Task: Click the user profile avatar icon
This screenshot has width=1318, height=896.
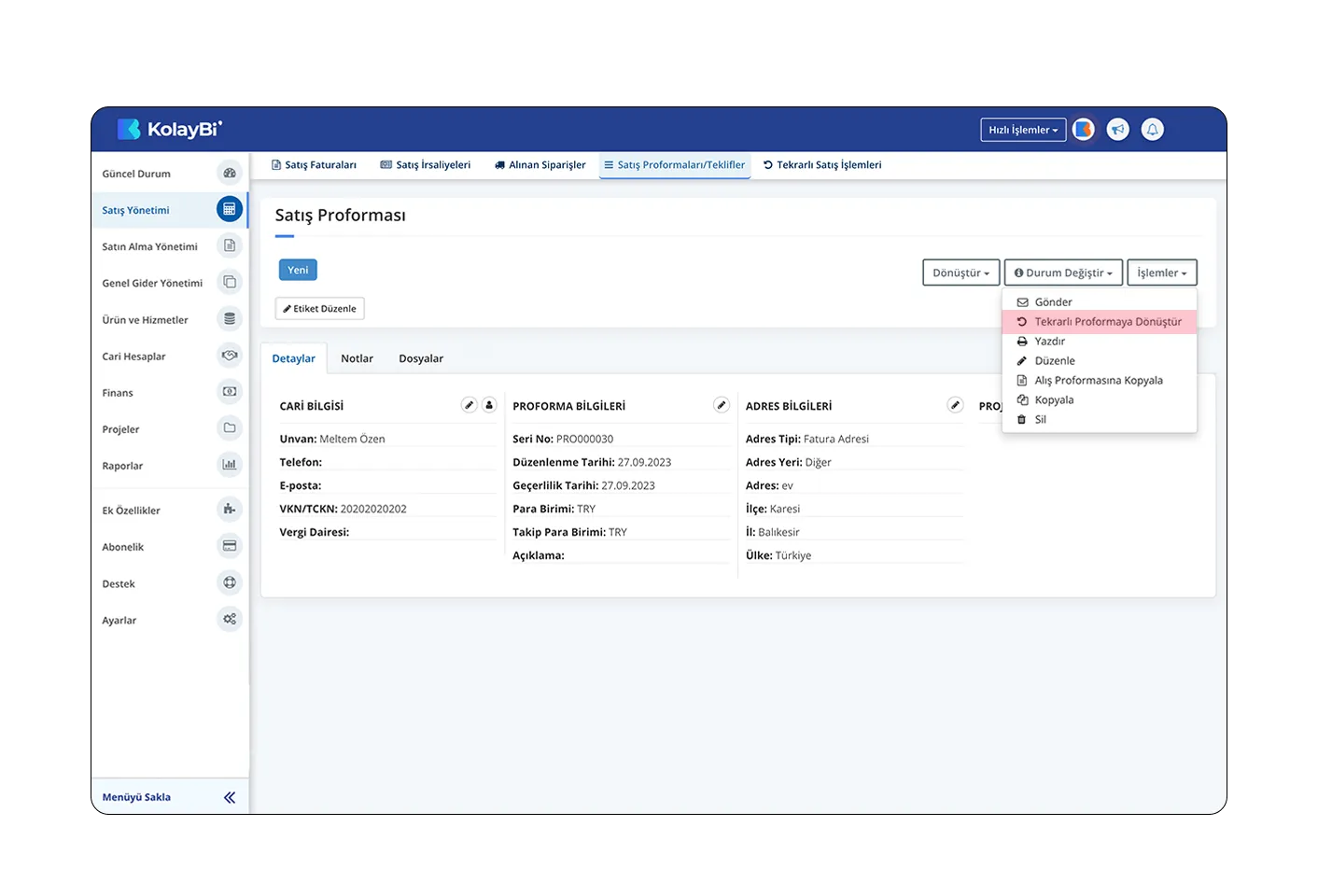Action: point(1083,130)
